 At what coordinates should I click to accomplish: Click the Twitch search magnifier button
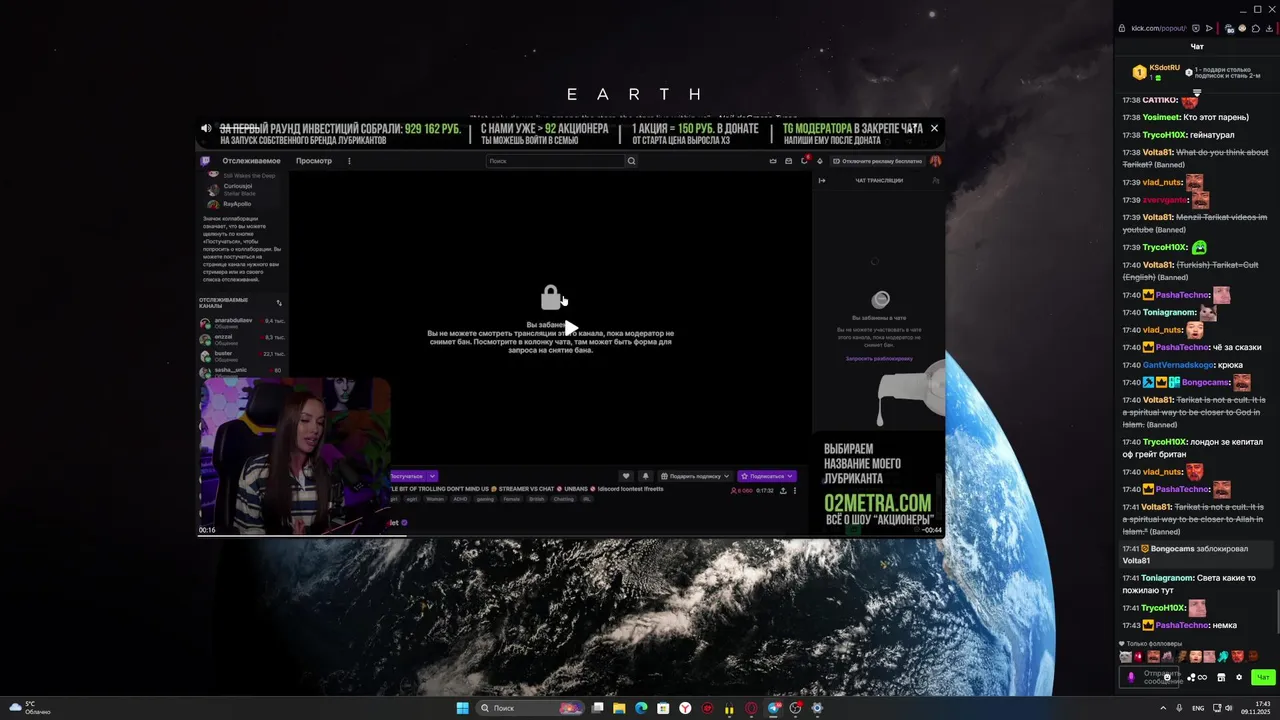632,161
